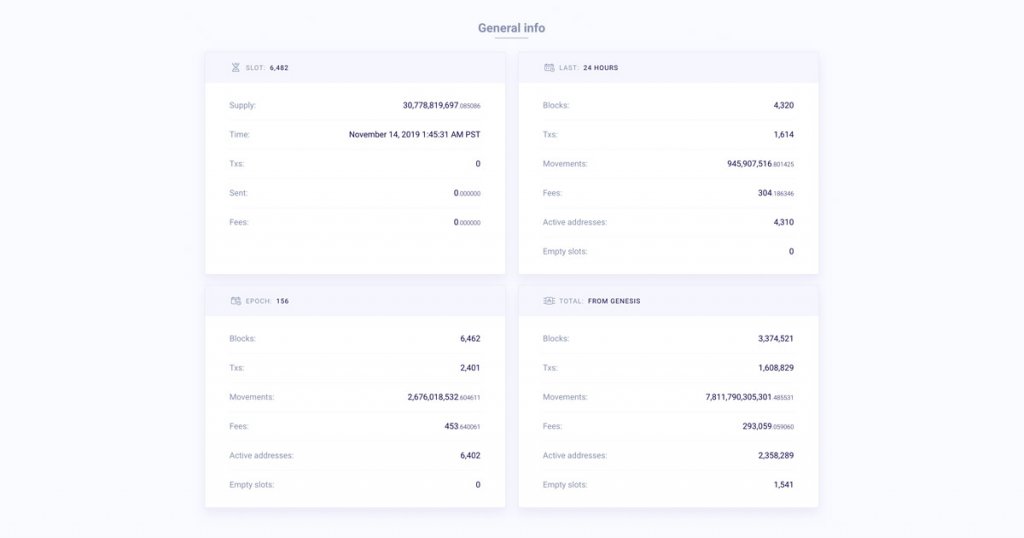Click the Supply value 30,778,819,697
This screenshot has width=1024, height=538.
(431, 105)
